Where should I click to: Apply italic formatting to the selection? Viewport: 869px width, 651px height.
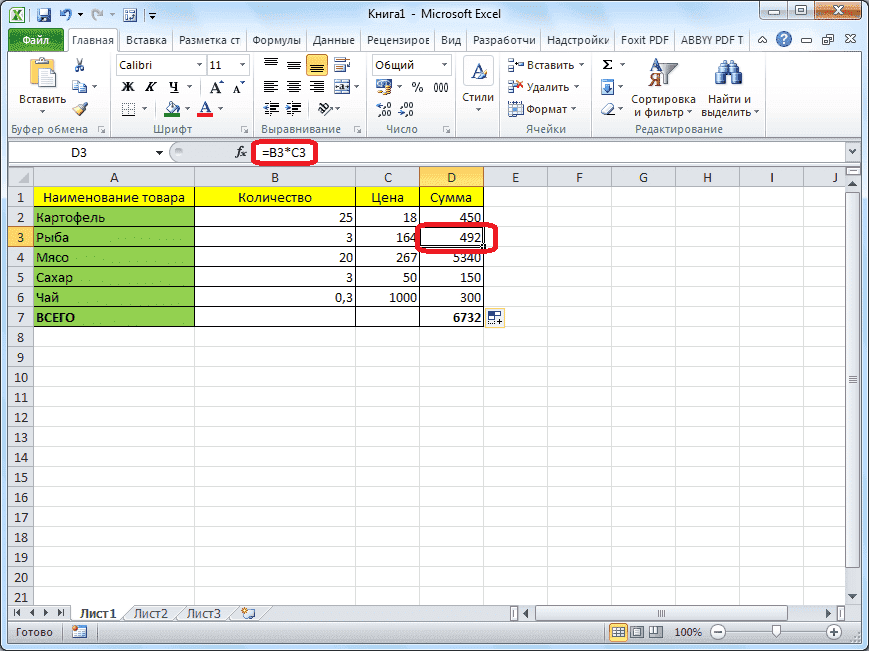149,88
